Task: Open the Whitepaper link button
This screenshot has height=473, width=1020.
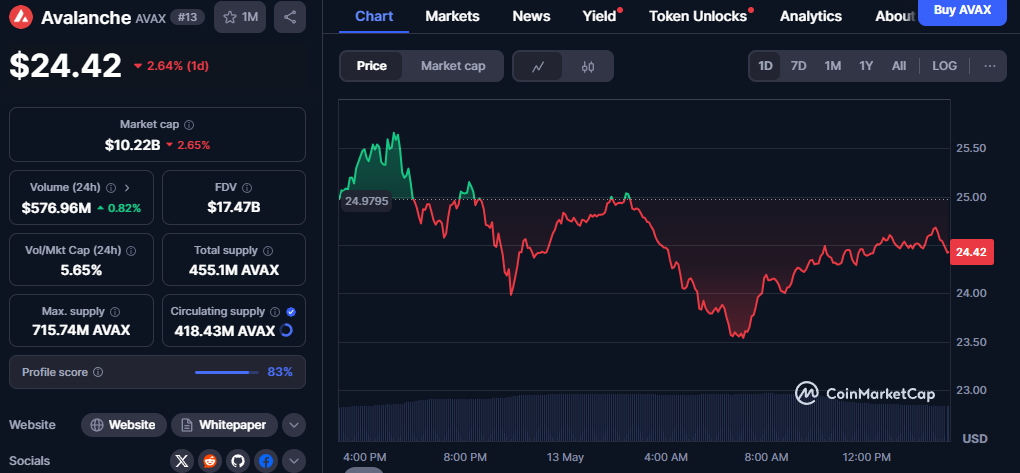Action: (x=224, y=425)
